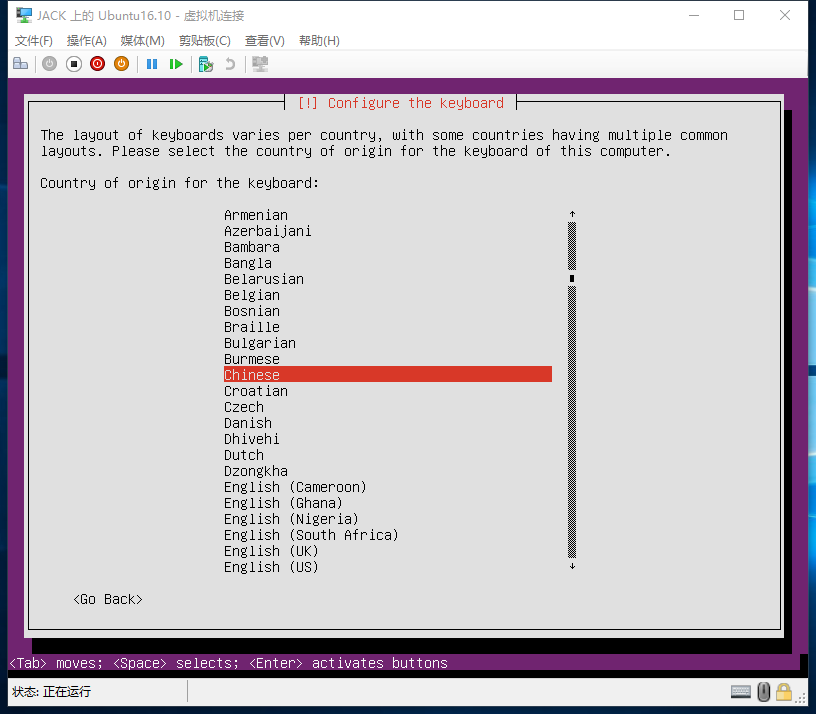Click the green Reset play icon
816x714 pixels.
point(176,64)
